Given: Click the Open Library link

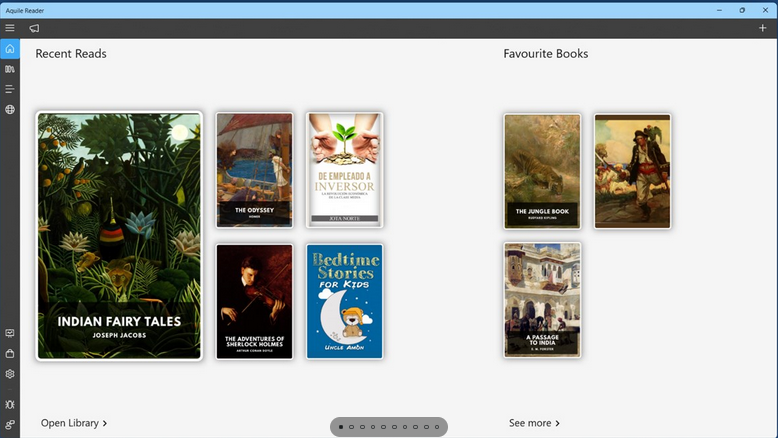Looking at the screenshot, I should [x=74, y=423].
